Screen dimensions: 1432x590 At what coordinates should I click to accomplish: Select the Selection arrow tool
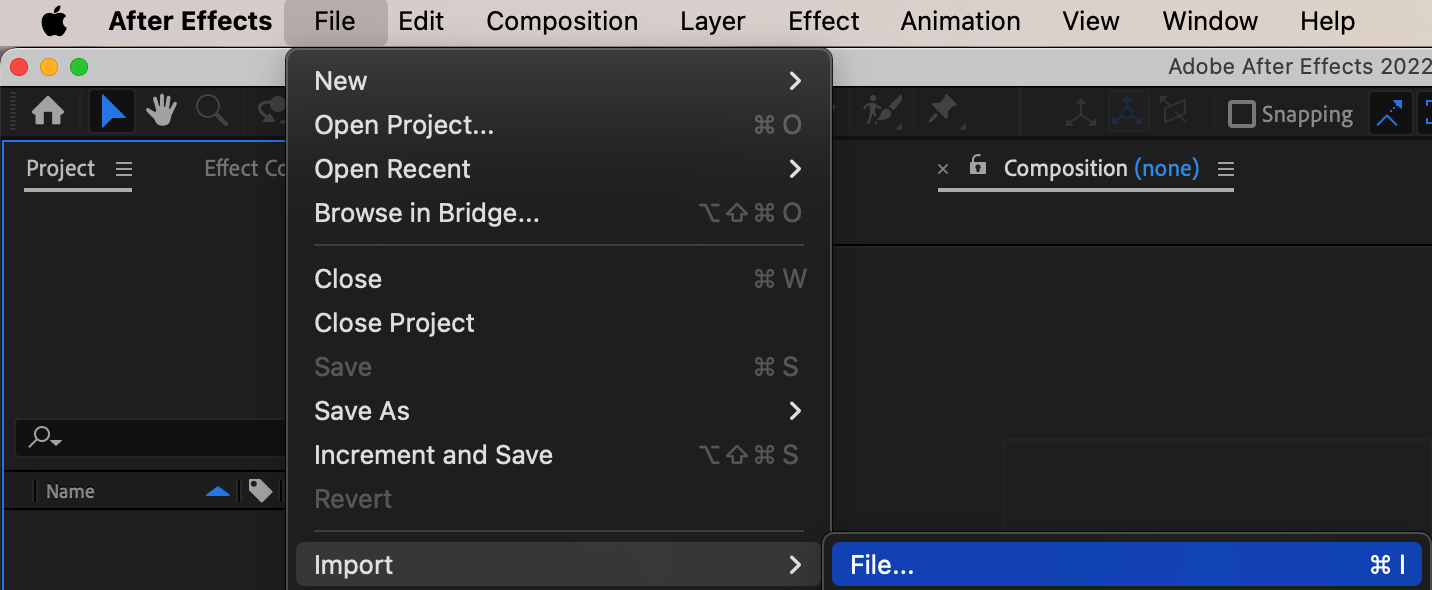click(x=112, y=112)
